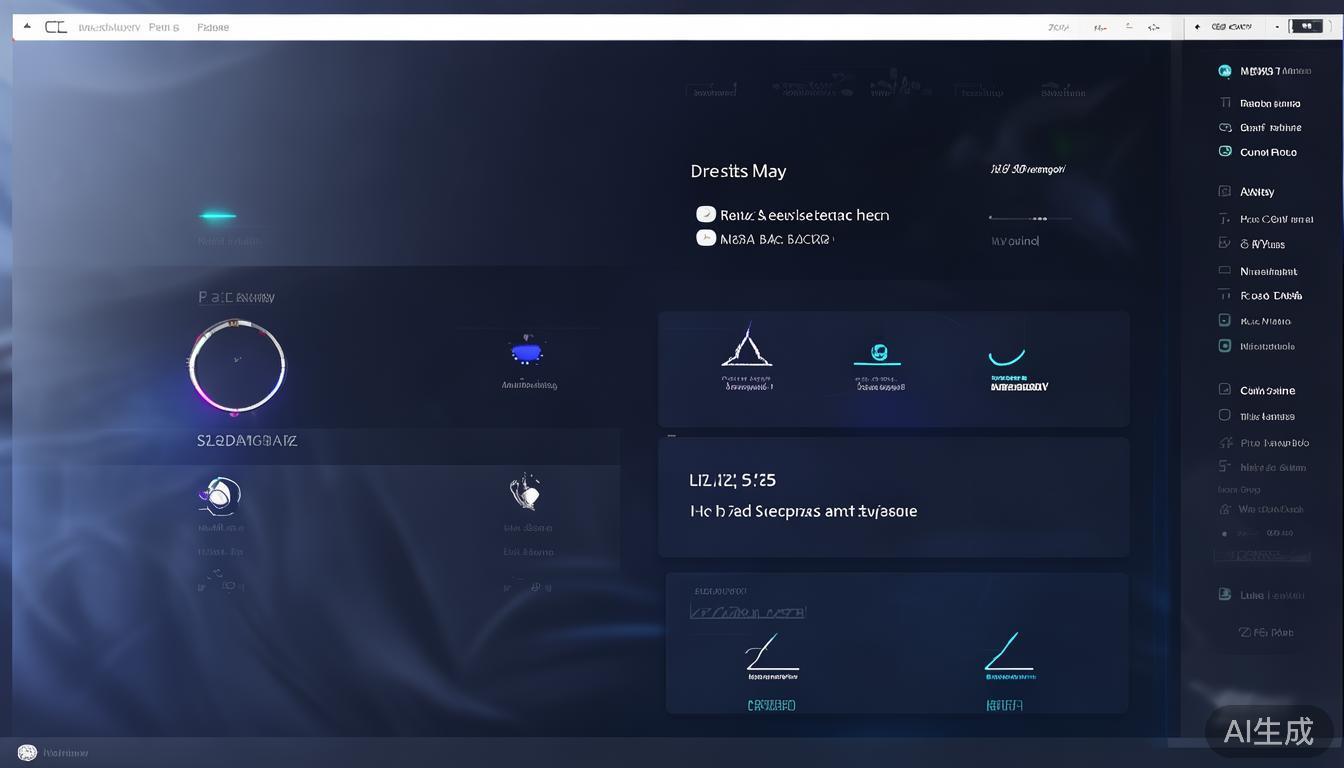The height and width of the screenshot is (768, 1344).
Task: Click the Roso Dabh sidebar entry
Action: (1270, 295)
